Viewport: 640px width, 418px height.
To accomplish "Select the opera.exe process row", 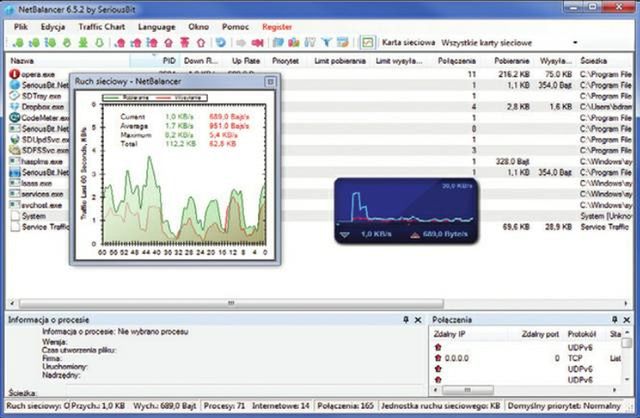I will 320,74.
